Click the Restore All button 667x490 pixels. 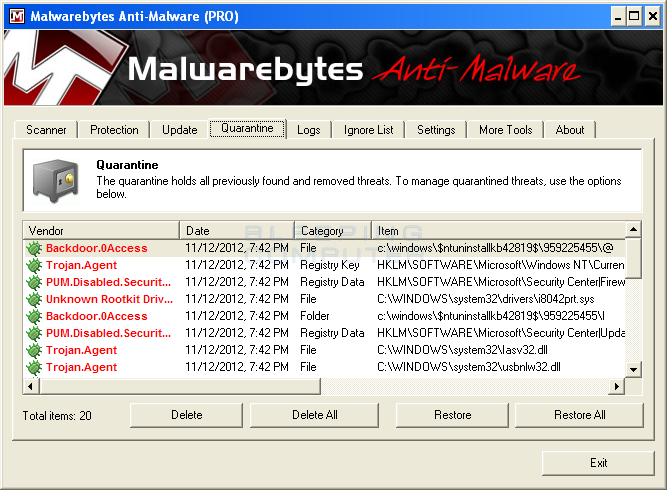(579, 415)
